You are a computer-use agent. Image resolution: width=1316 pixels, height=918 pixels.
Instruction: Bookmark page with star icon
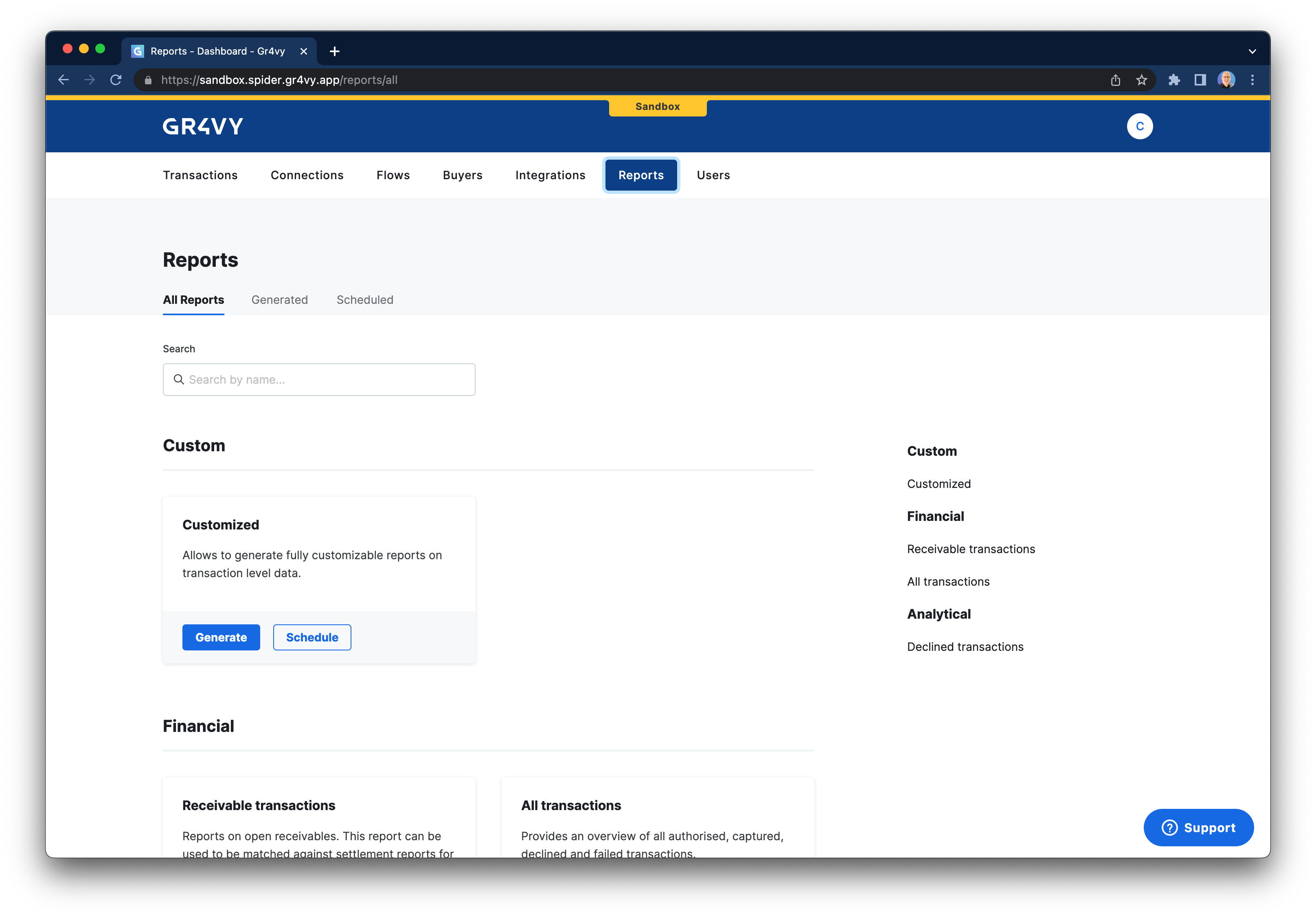1141,80
